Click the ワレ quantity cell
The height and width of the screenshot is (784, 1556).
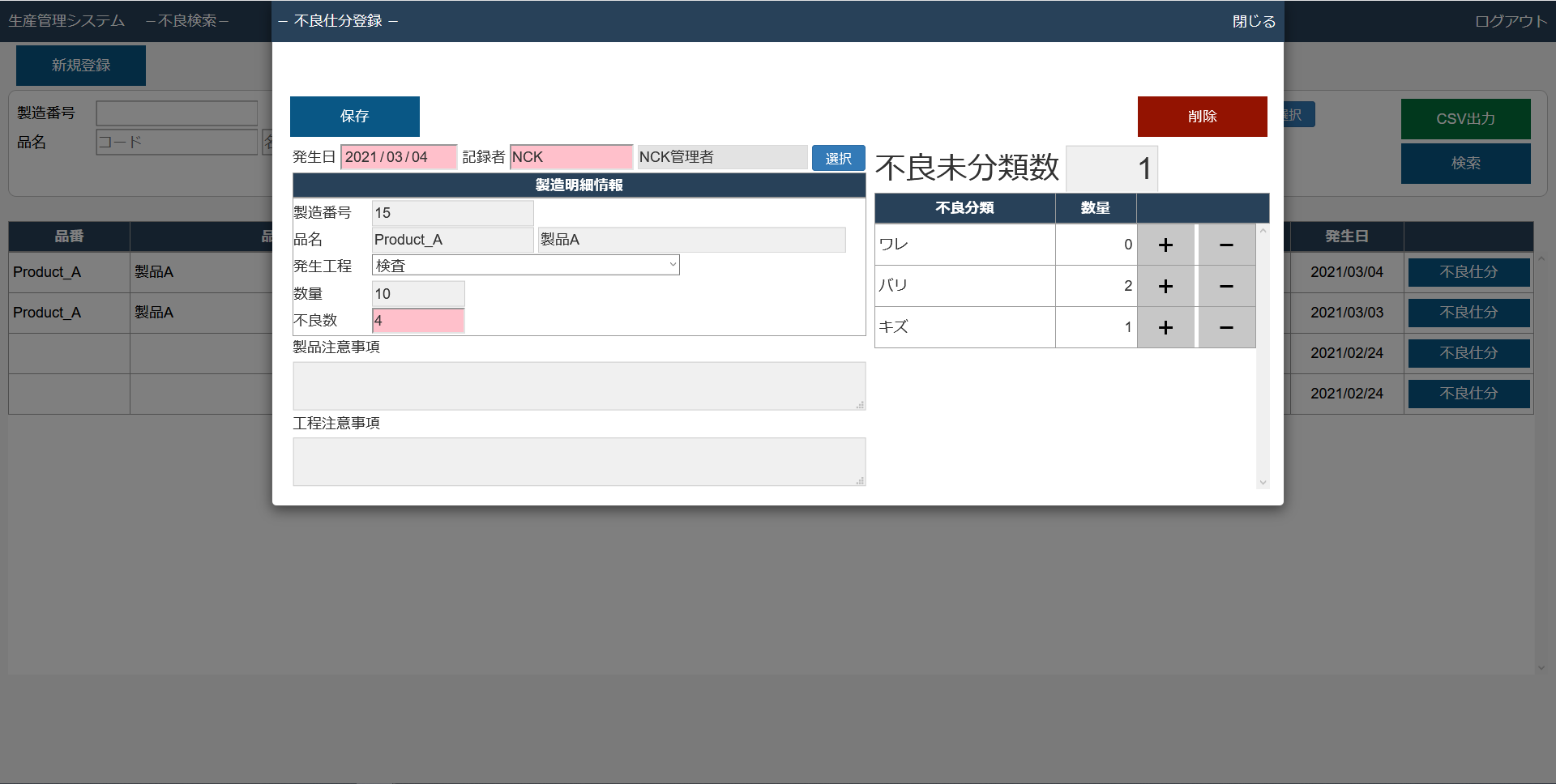[x=1096, y=245]
